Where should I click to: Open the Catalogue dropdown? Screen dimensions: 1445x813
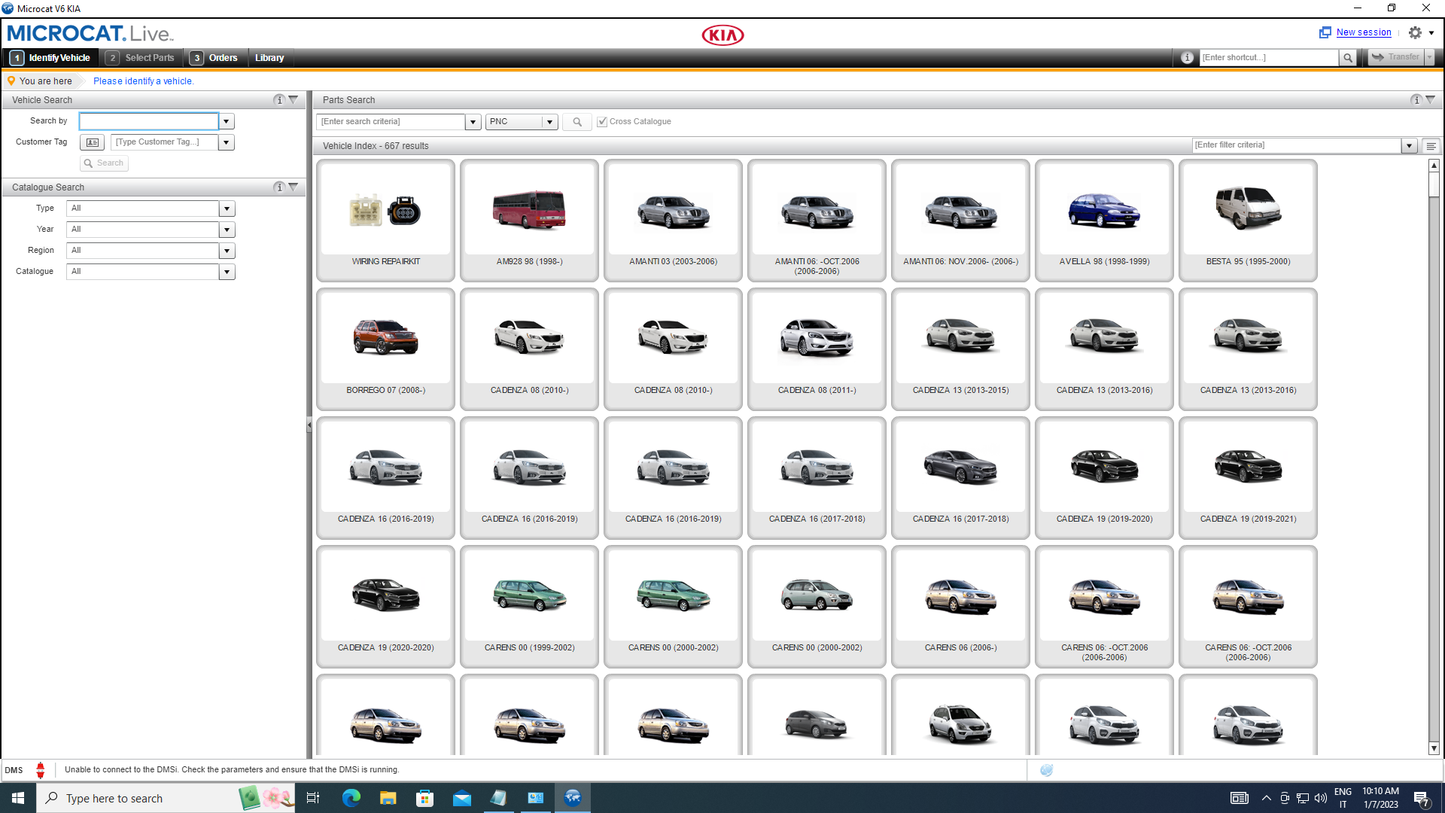pyautogui.click(x=227, y=272)
